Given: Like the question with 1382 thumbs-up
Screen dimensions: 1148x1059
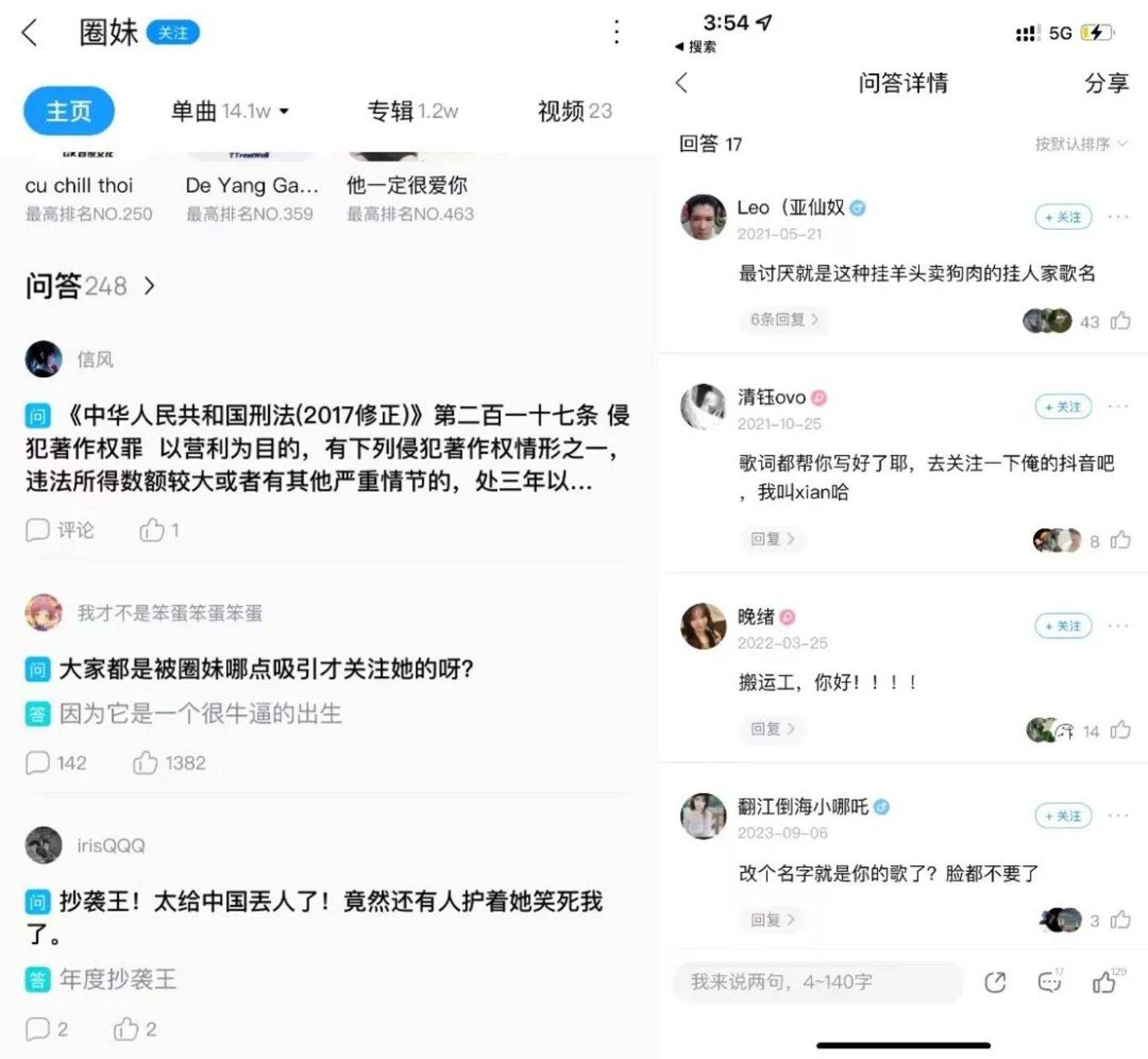Looking at the screenshot, I should 145,763.
